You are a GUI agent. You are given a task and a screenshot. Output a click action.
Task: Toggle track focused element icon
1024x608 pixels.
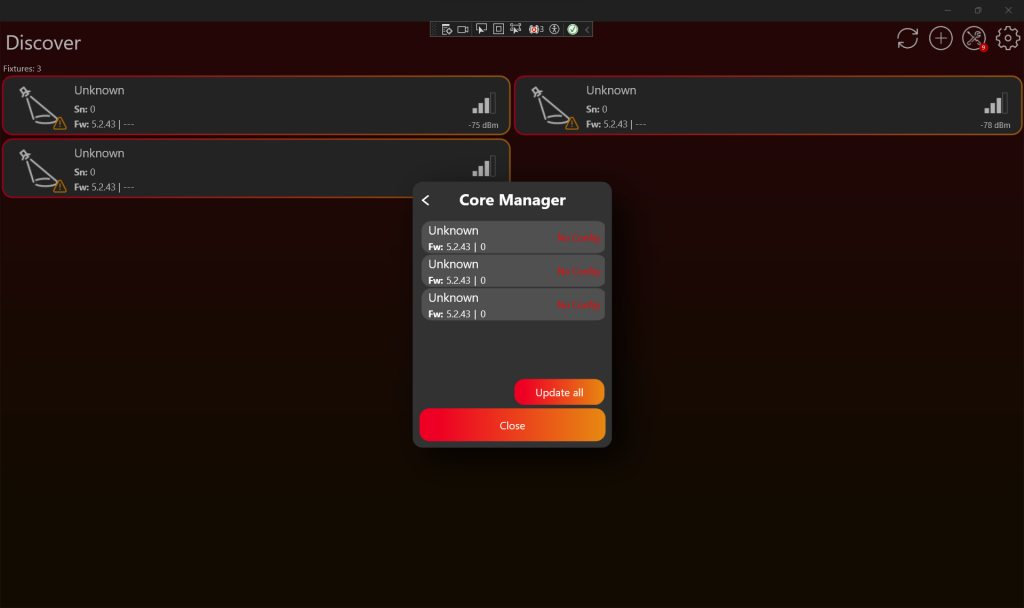coord(515,29)
